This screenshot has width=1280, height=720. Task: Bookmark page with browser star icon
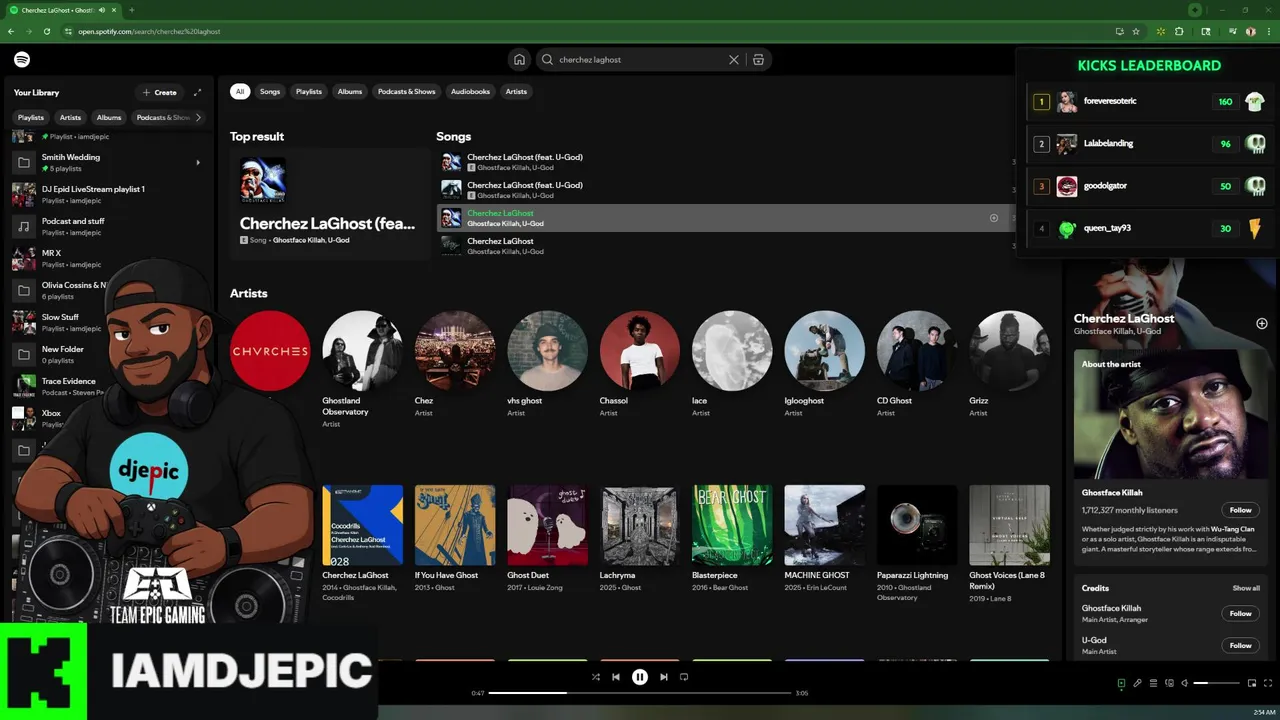click(1136, 31)
